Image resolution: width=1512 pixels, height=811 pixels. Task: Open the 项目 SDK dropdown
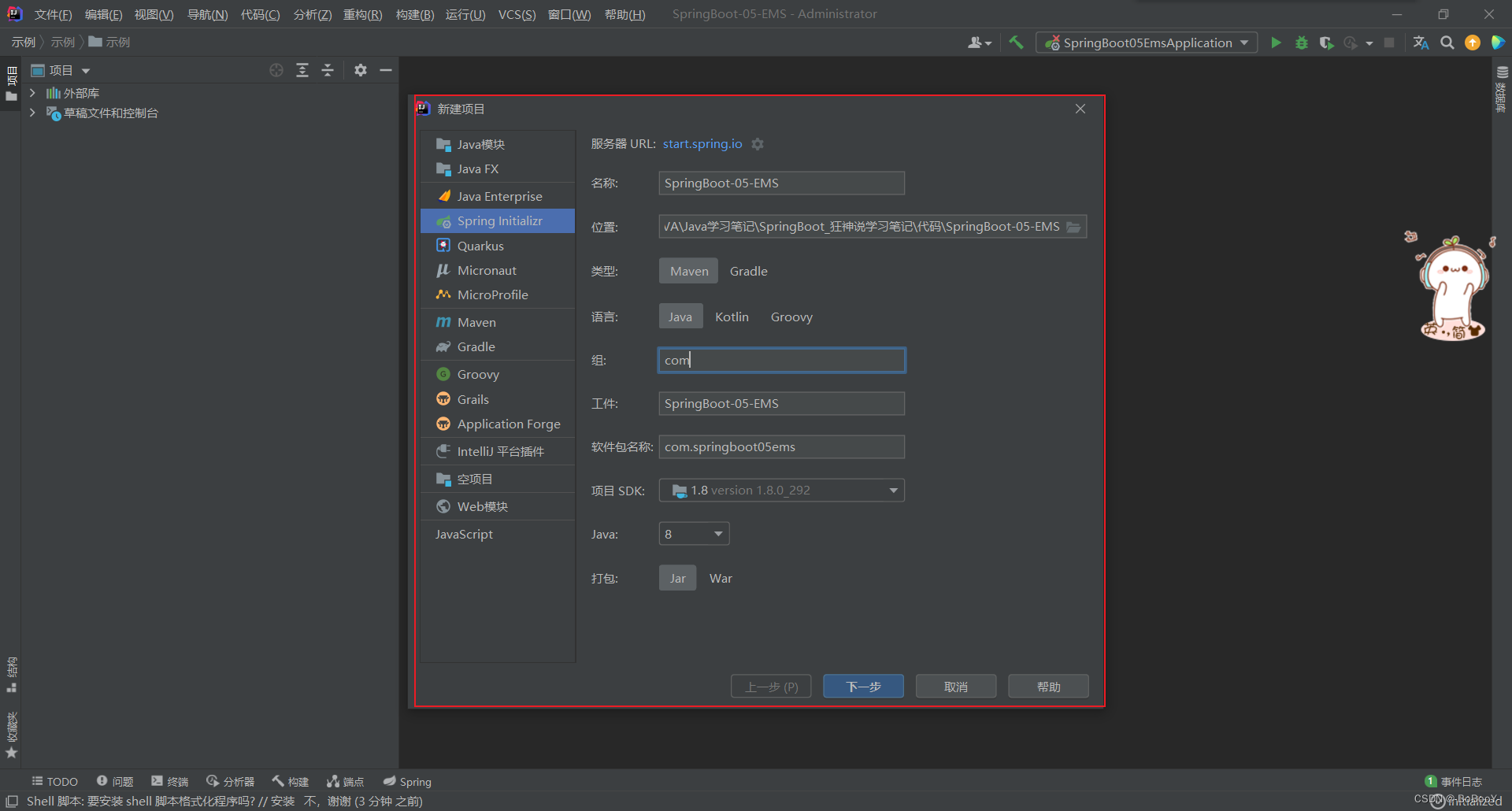coord(781,490)
